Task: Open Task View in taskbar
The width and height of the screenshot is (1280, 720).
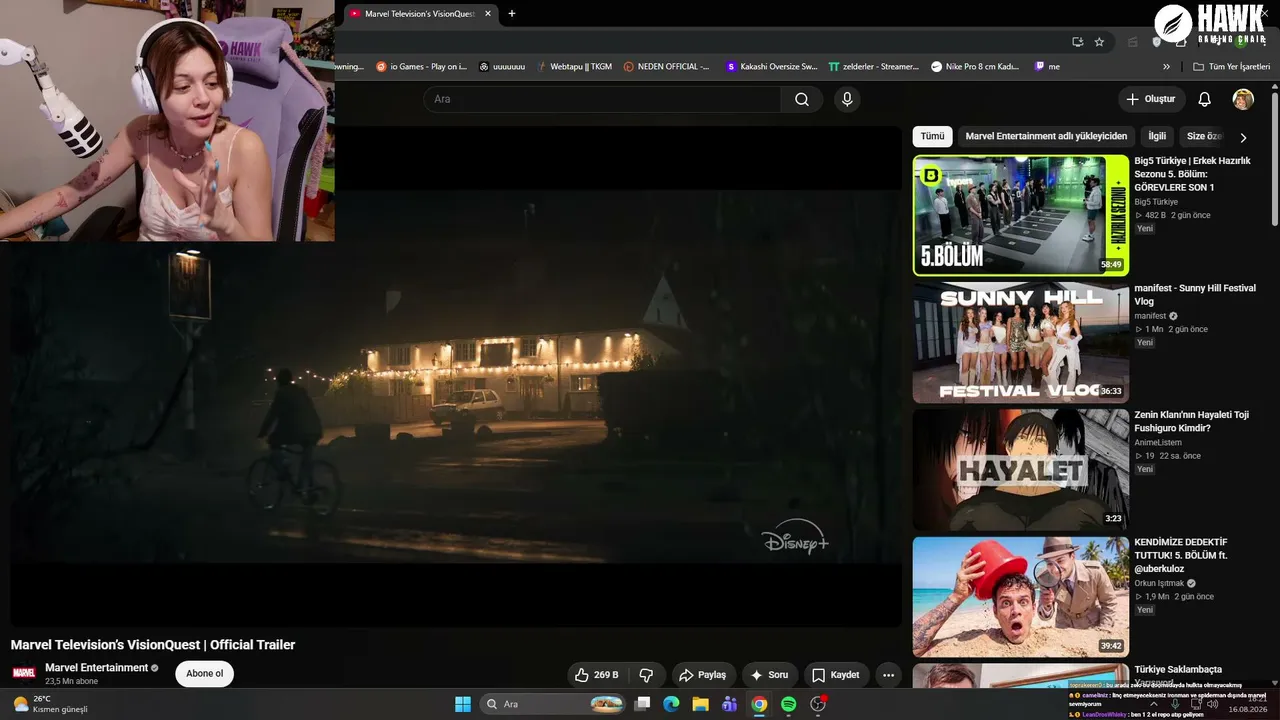Action: 643,704
